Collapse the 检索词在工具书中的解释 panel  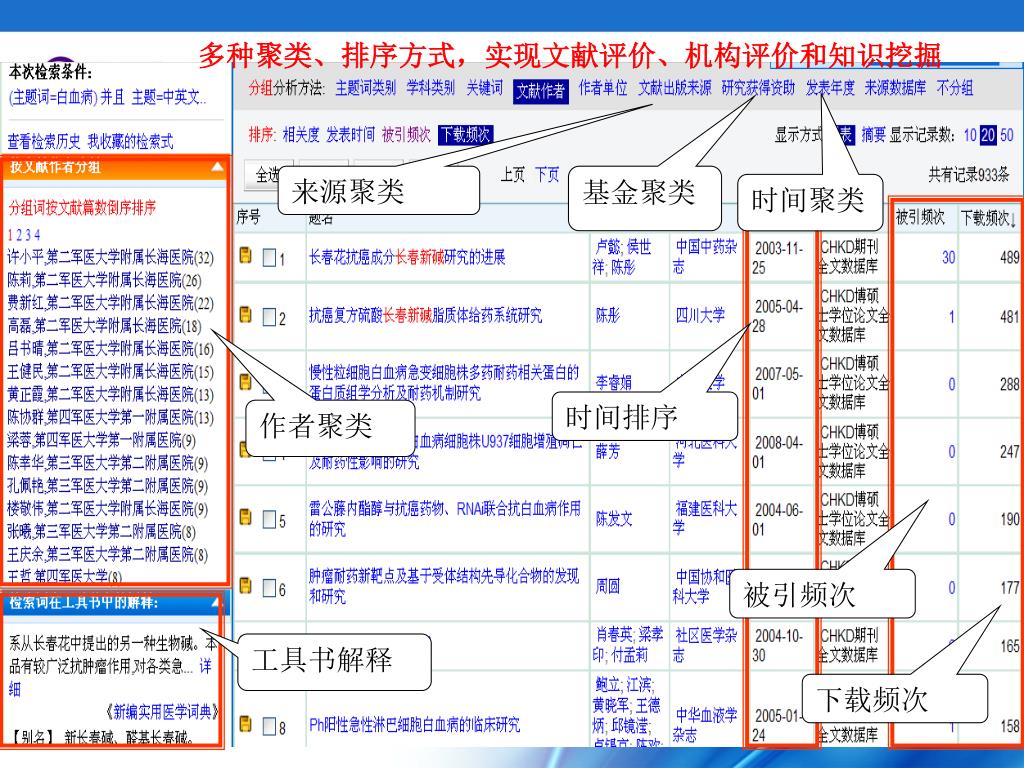(216, 603)
